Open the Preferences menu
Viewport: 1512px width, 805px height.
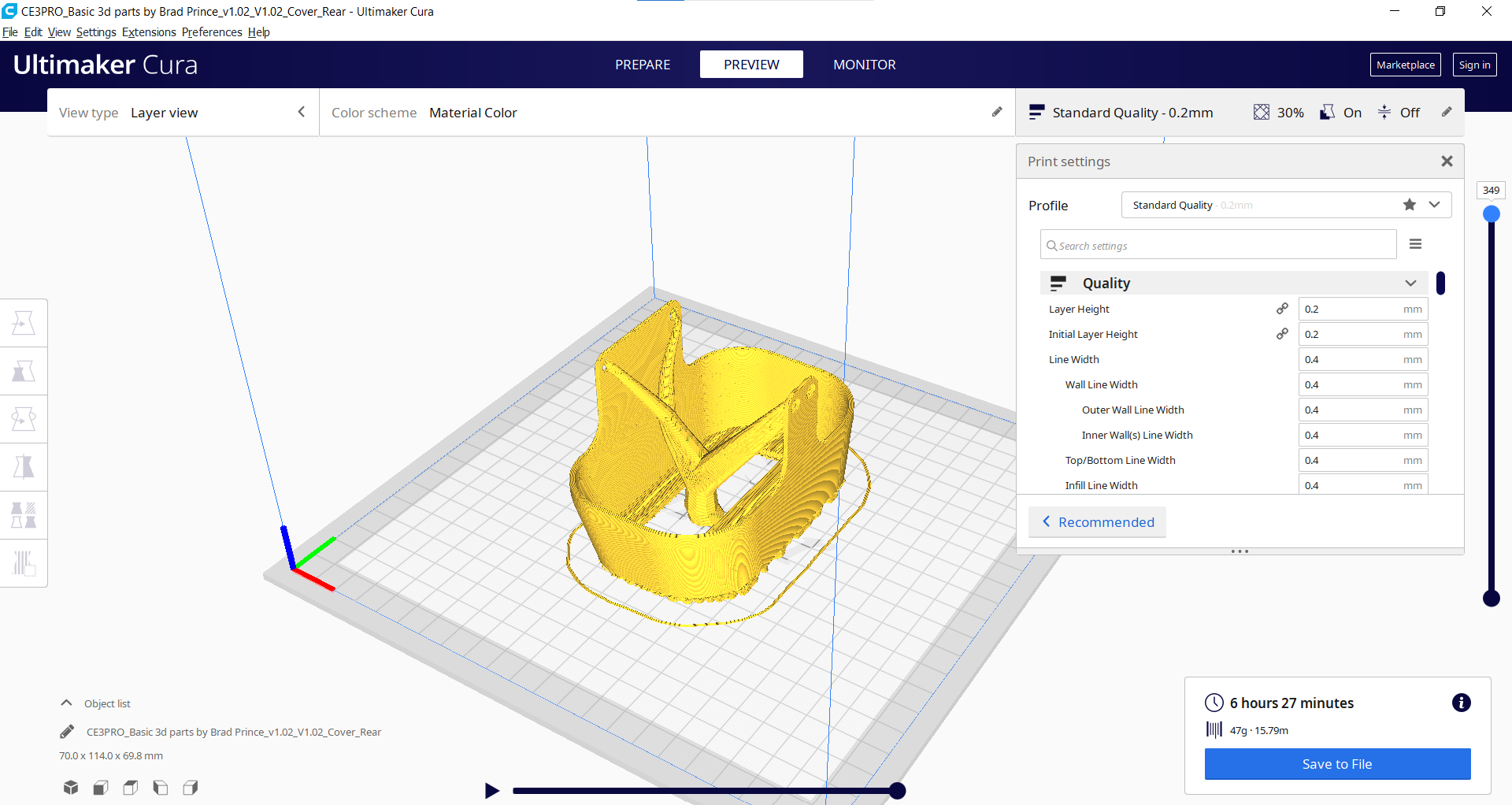click(x=212, y=32)
